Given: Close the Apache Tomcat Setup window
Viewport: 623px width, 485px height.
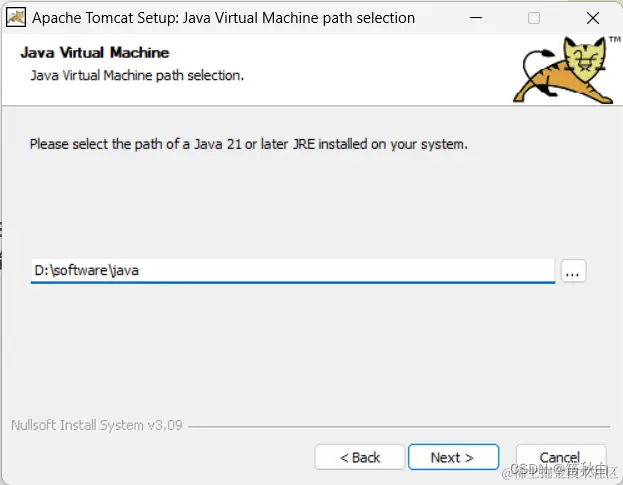Looking at the screenshot, I should (593, 18).
